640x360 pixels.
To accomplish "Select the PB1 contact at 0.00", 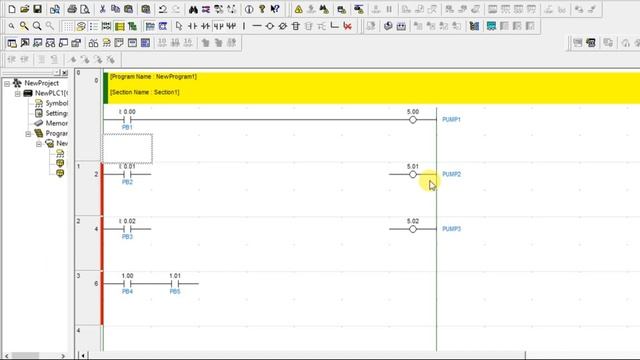I will pyautogui.click(x=127, y=120).
